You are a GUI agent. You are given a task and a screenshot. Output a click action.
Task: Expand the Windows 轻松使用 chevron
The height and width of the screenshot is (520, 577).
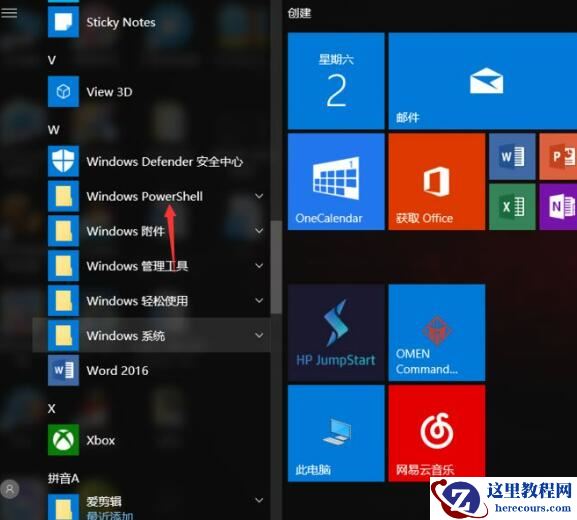click(x=259, y=301)
